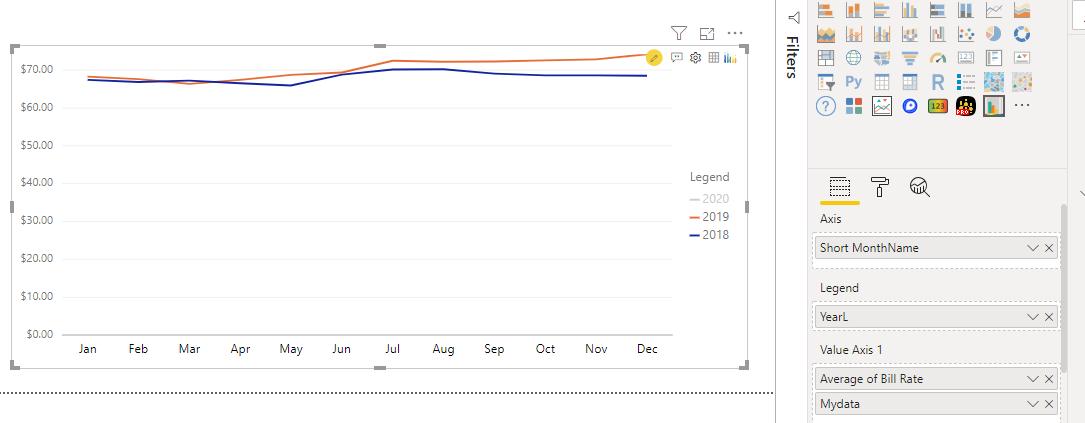The image size is (1085, 423).
Task: Choose the clustered column chart visual
Action: point(910,10)
